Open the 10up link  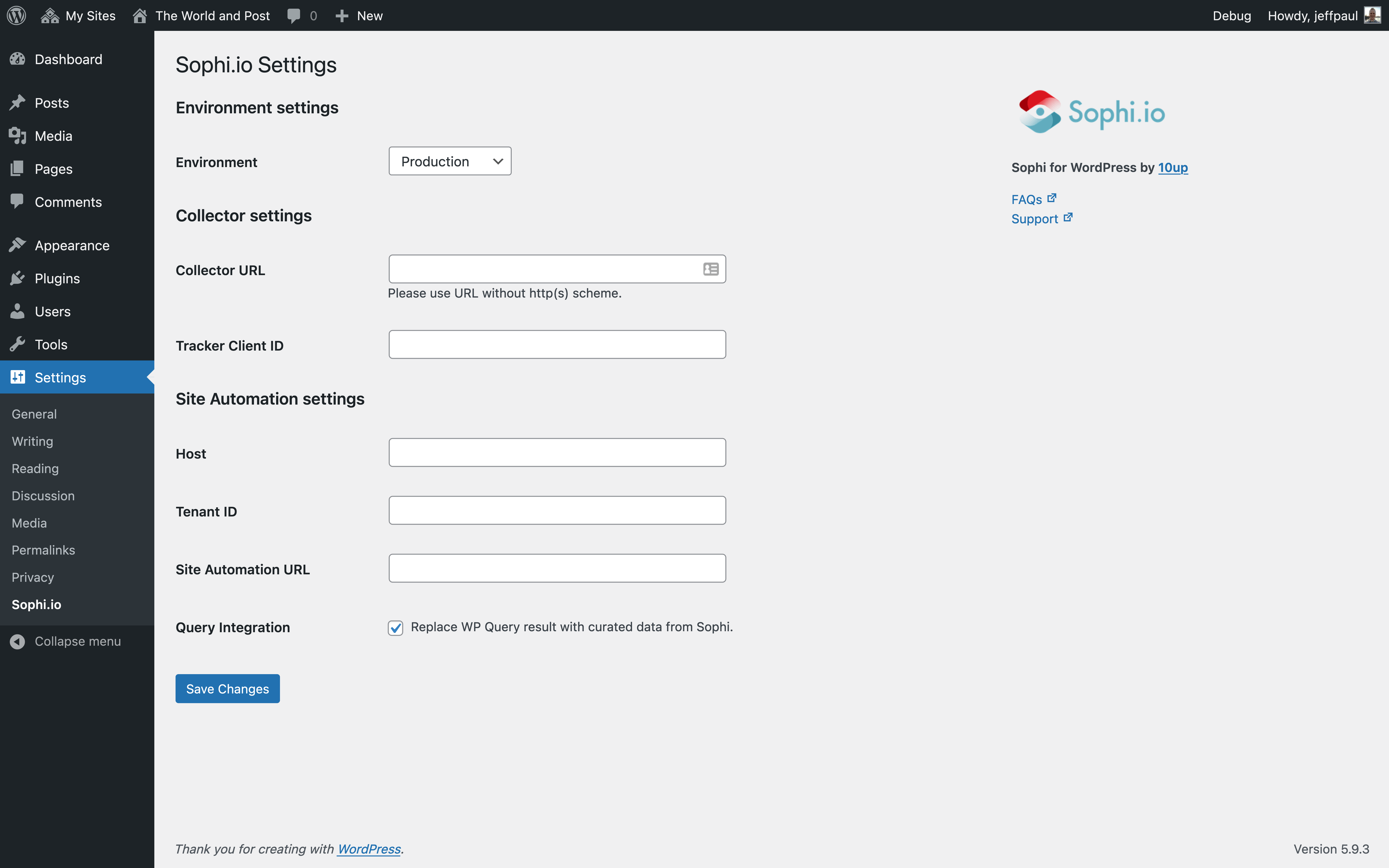[1173, 167]
